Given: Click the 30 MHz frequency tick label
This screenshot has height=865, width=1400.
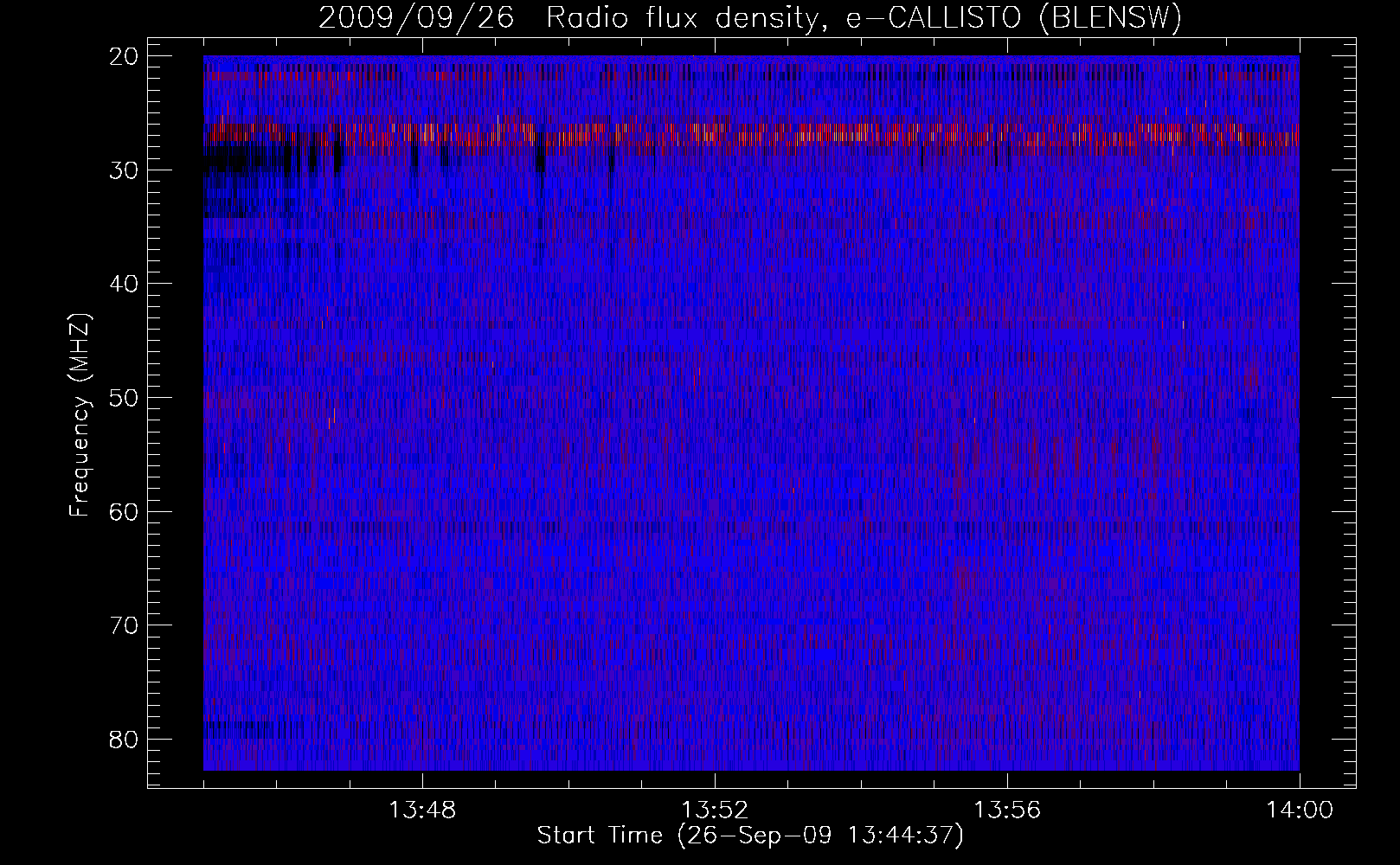Looking at the screenshot, I should click(125, 170).
